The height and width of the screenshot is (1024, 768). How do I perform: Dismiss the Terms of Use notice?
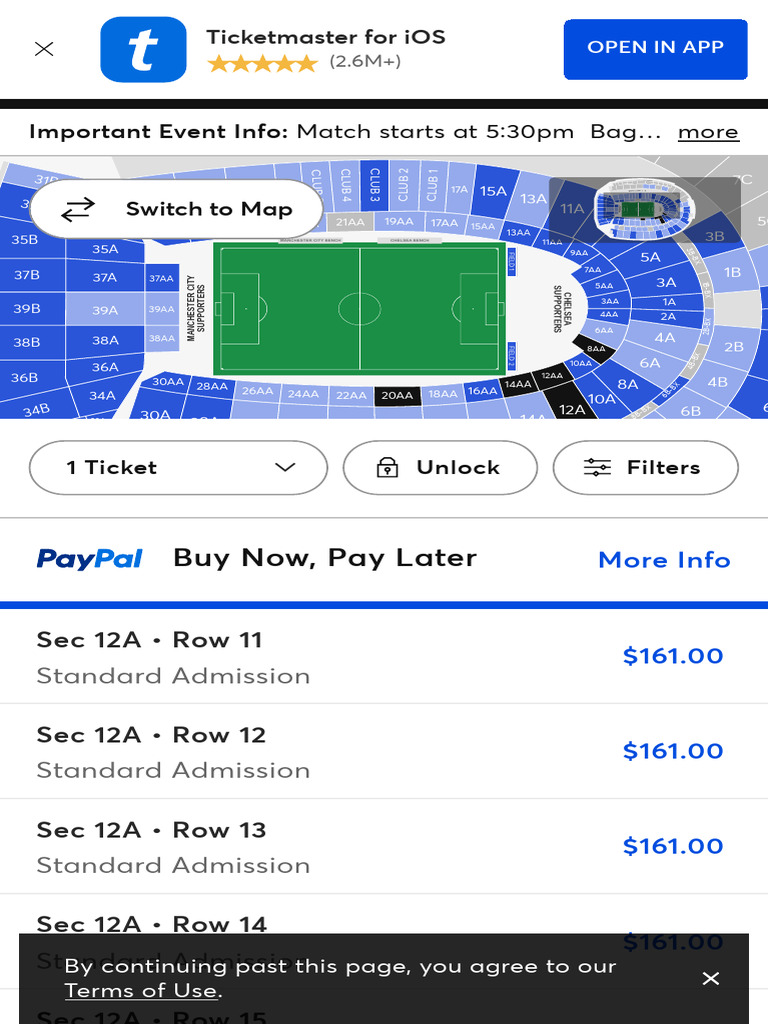[x=710, y=978]
